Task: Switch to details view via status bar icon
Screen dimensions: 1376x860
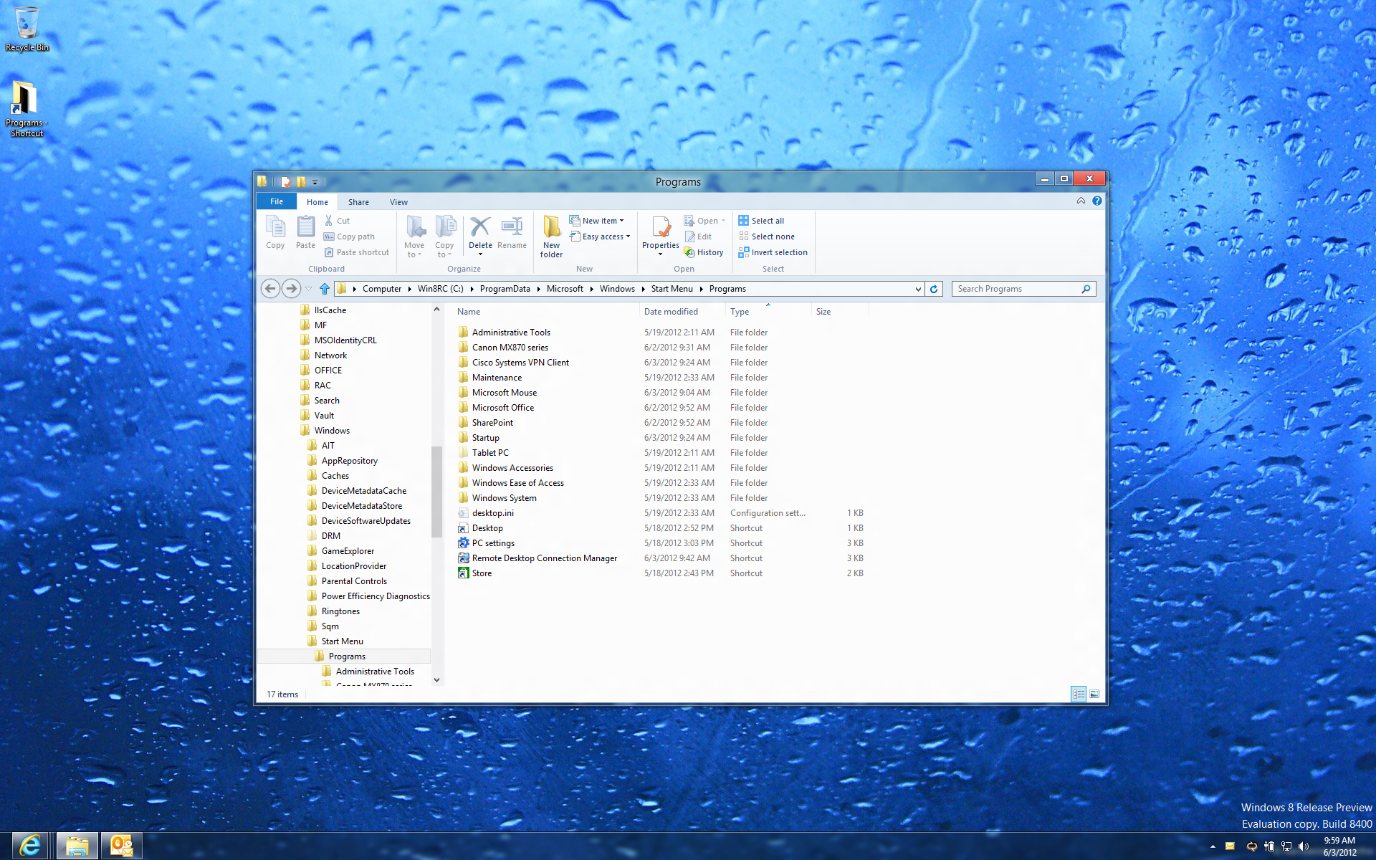Action: [x=1078, y=693]
